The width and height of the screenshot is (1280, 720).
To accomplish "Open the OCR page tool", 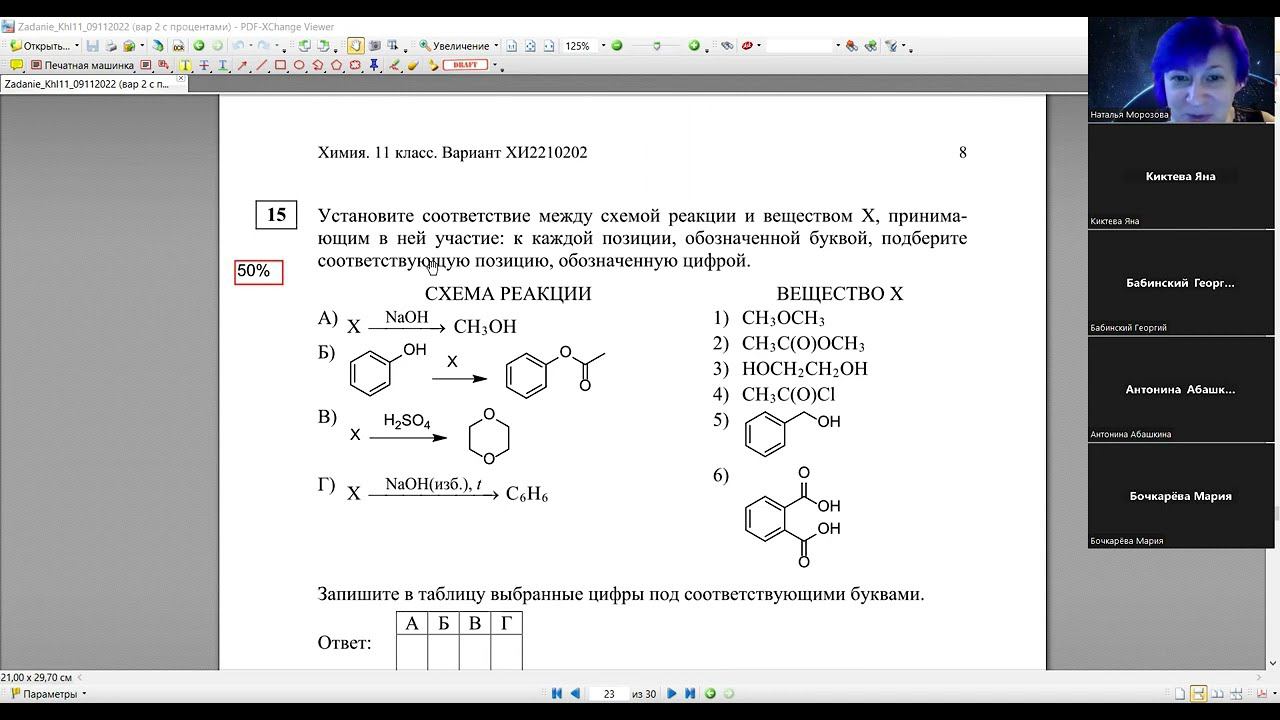I will tap(178, 46).
